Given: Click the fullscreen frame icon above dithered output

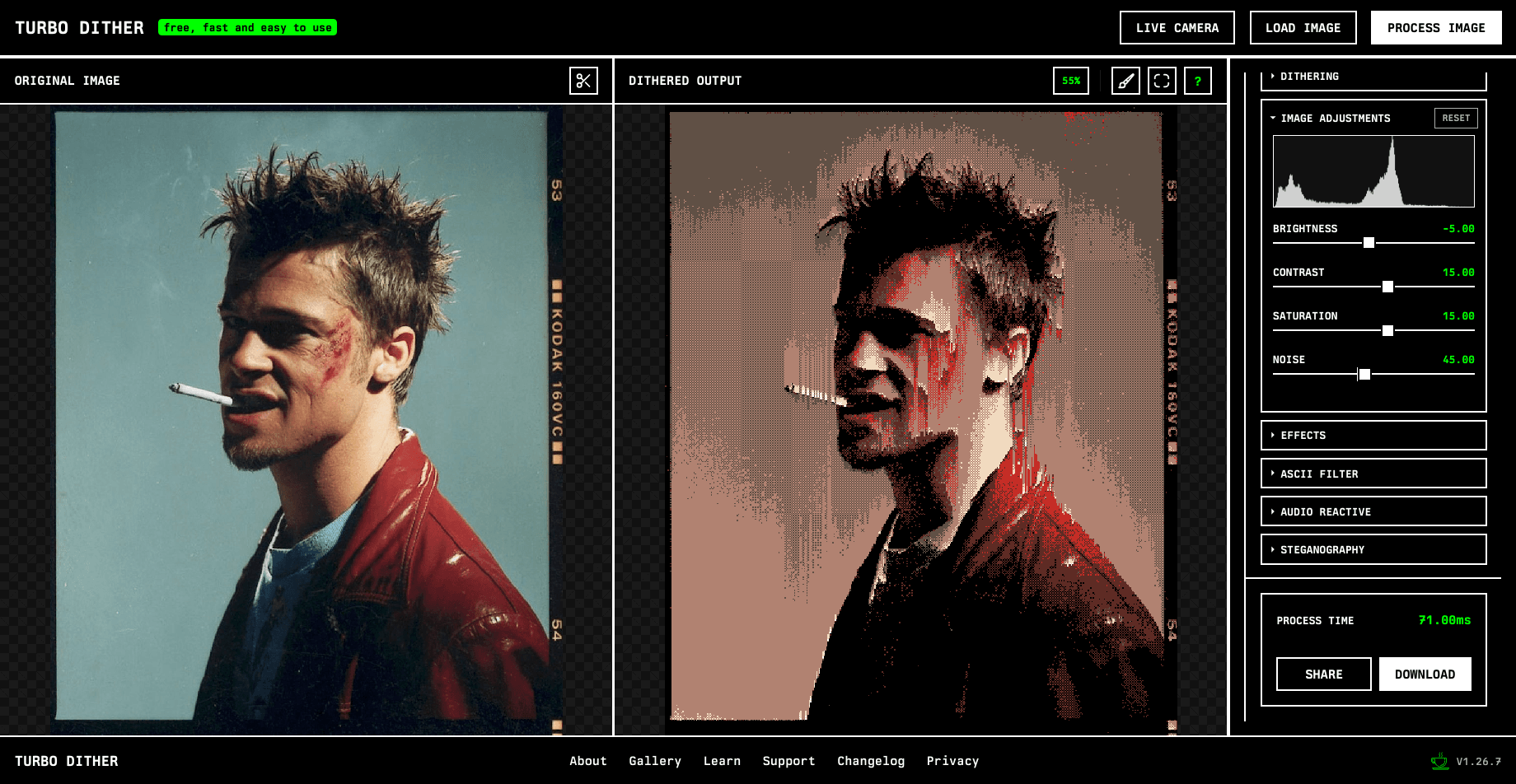Looking at the screenshot, I should pyautogui.click(x=1162, y=81).
